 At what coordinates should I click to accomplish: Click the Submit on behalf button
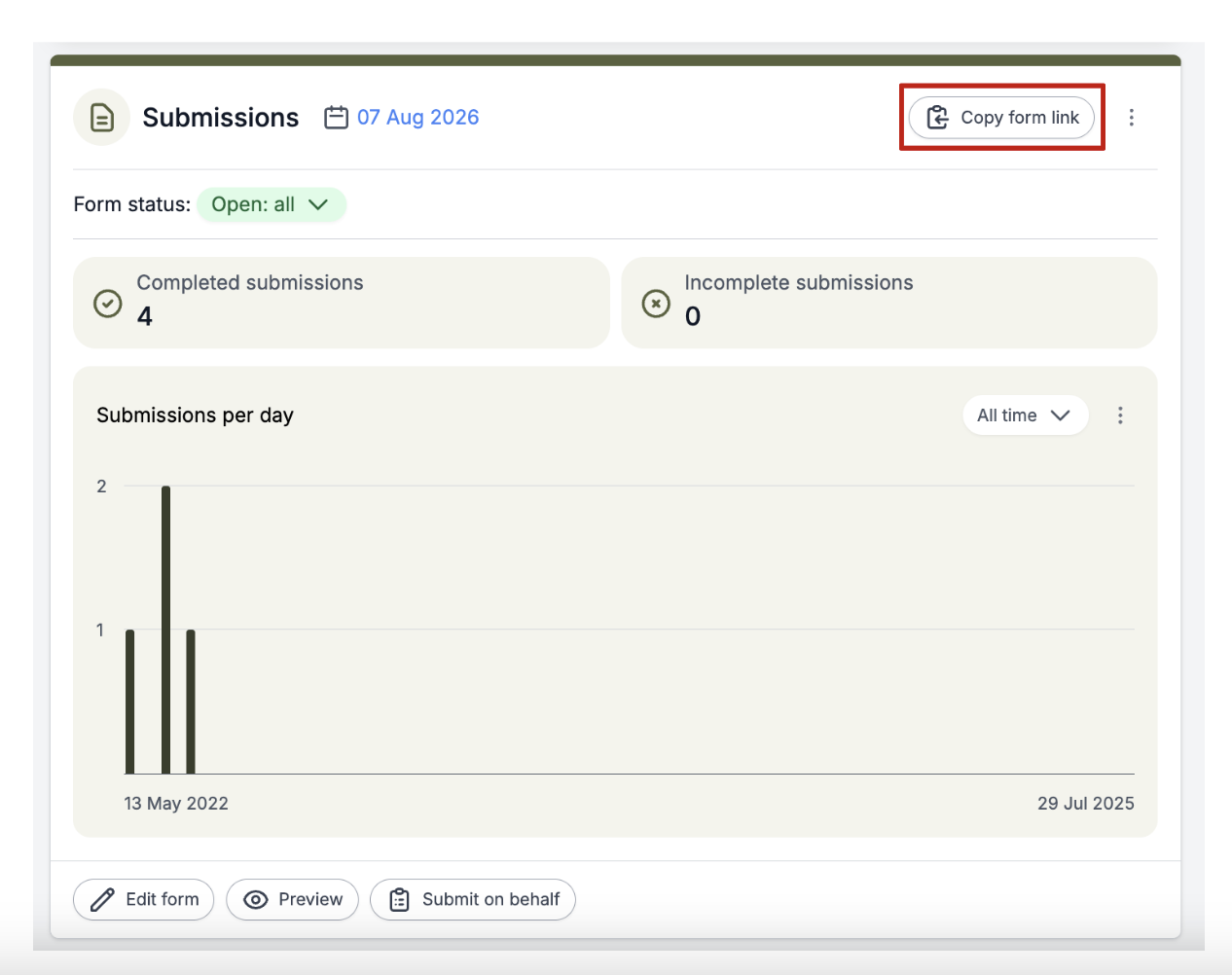coord(473,900)
